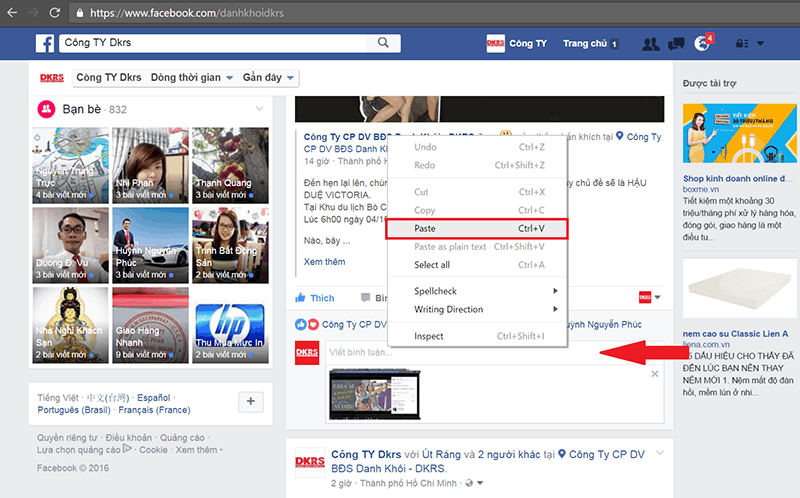
Task: Expand the Spellcheck submenu
Action: pyautogui.click(x=477, y=291)
